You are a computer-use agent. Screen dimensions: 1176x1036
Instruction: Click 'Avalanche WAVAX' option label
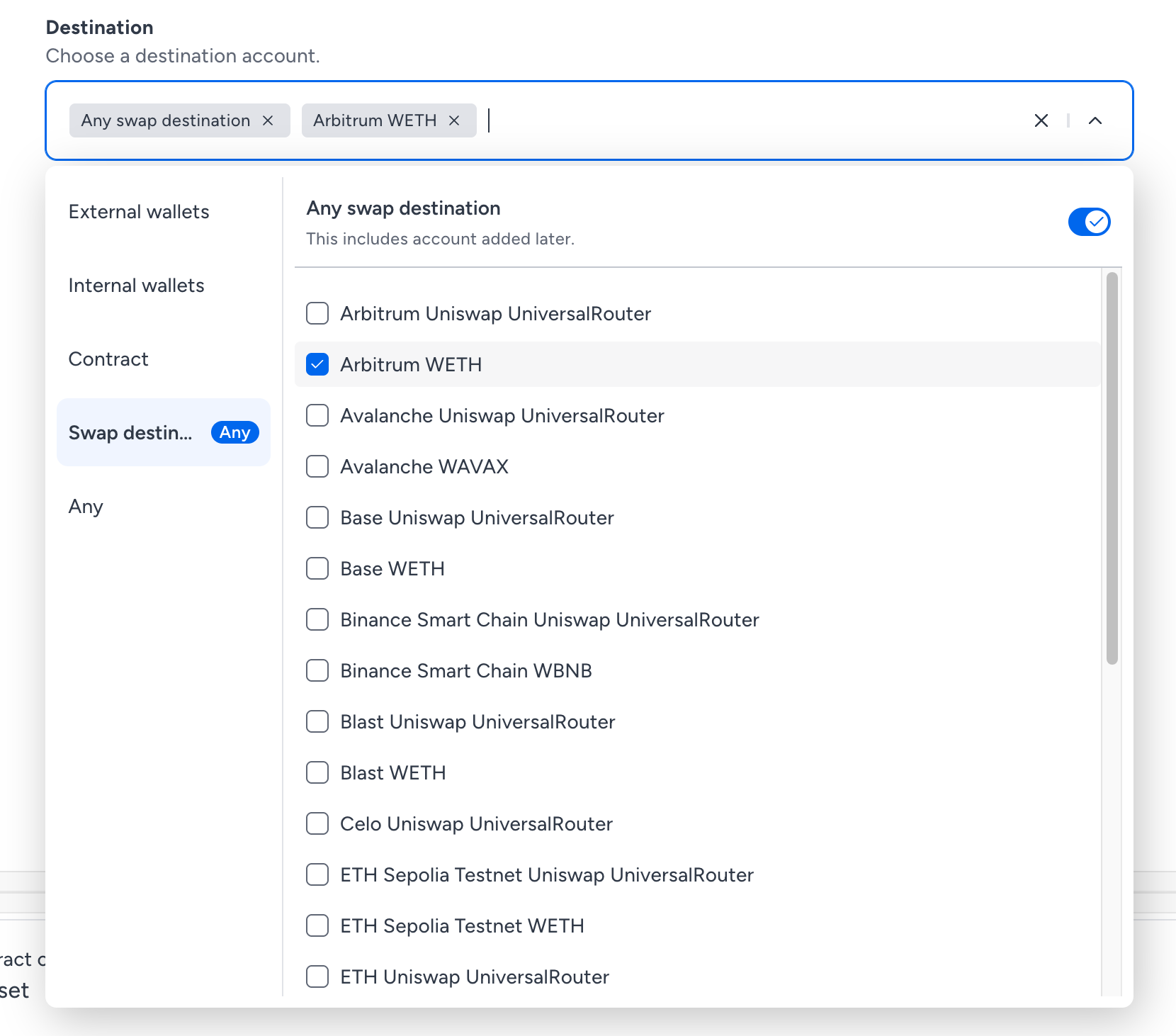pyautogui.click(x=424, y=466)
